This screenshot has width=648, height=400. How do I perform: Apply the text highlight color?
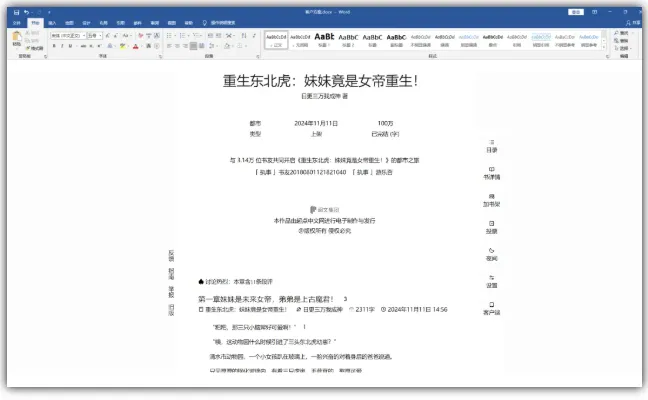click(x=122, y=46)
